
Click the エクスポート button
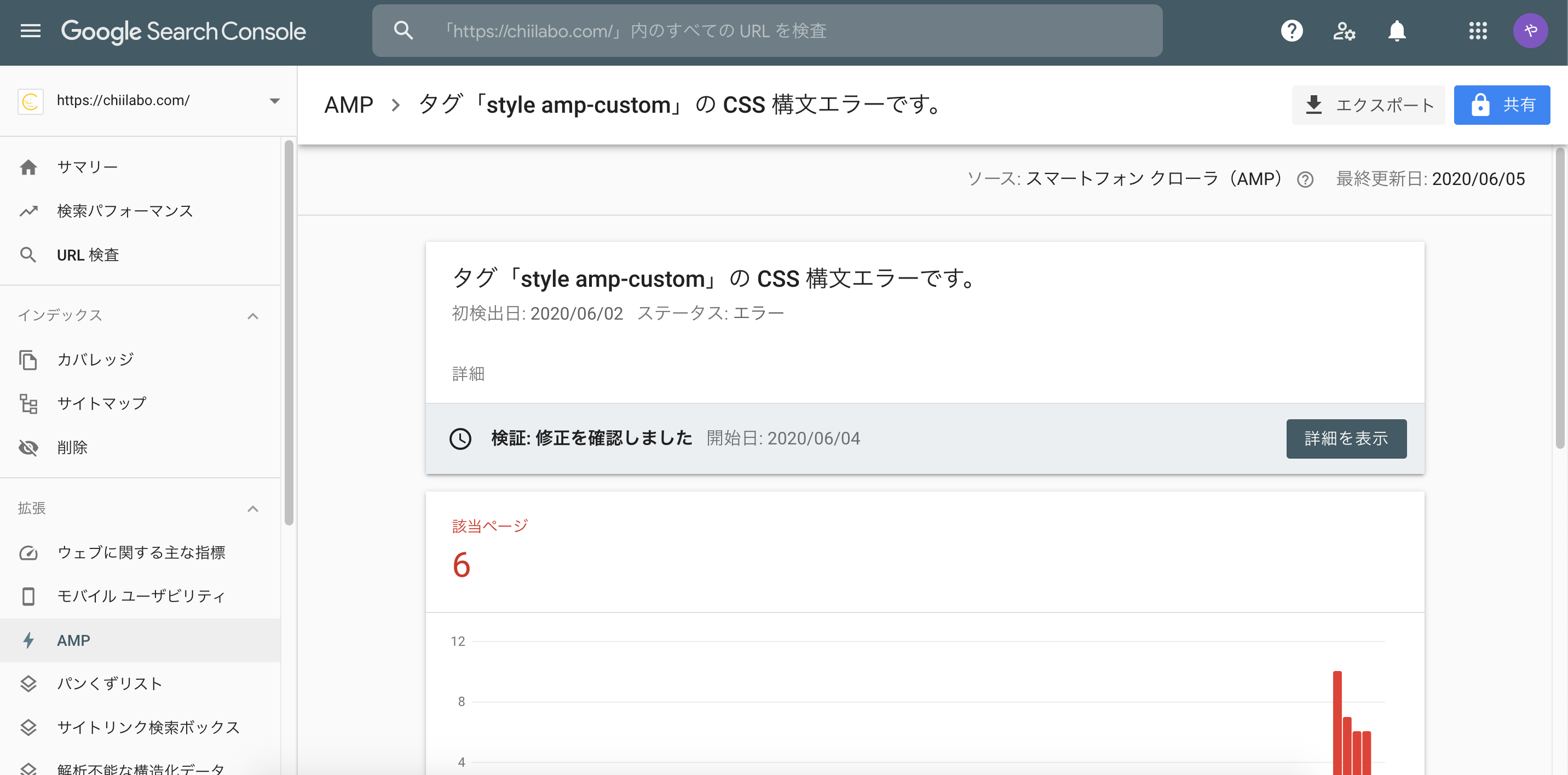point(1368,105)
